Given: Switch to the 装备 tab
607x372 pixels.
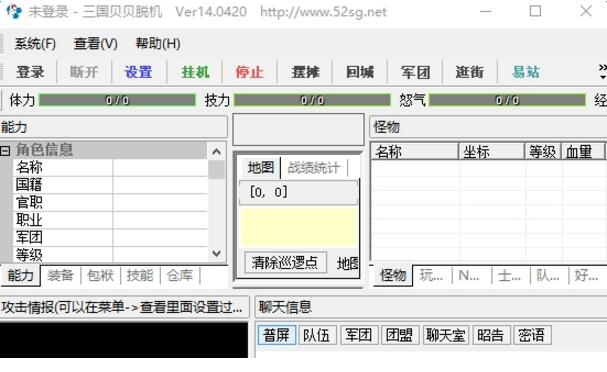Looking at the screenshot, I should coord(60,276).
